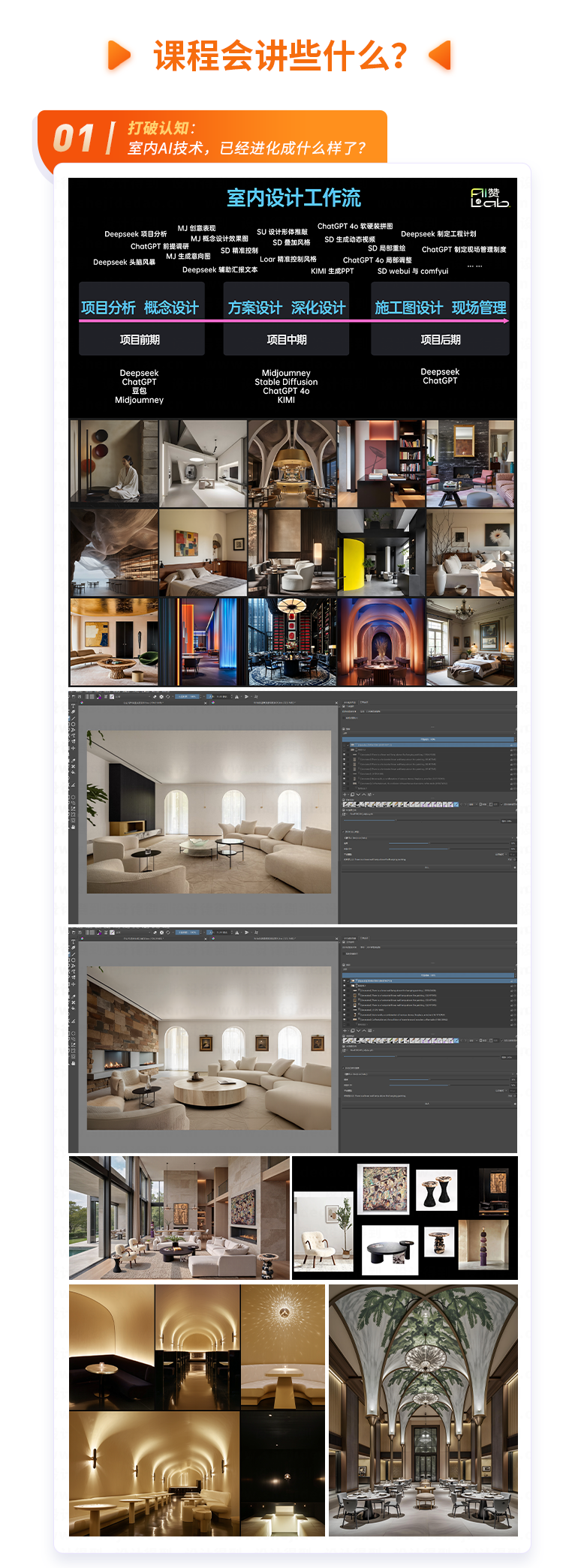The image size is (563, 1568).
Task: Click the KIMI 生成PPT label
Action: point(332,271)
